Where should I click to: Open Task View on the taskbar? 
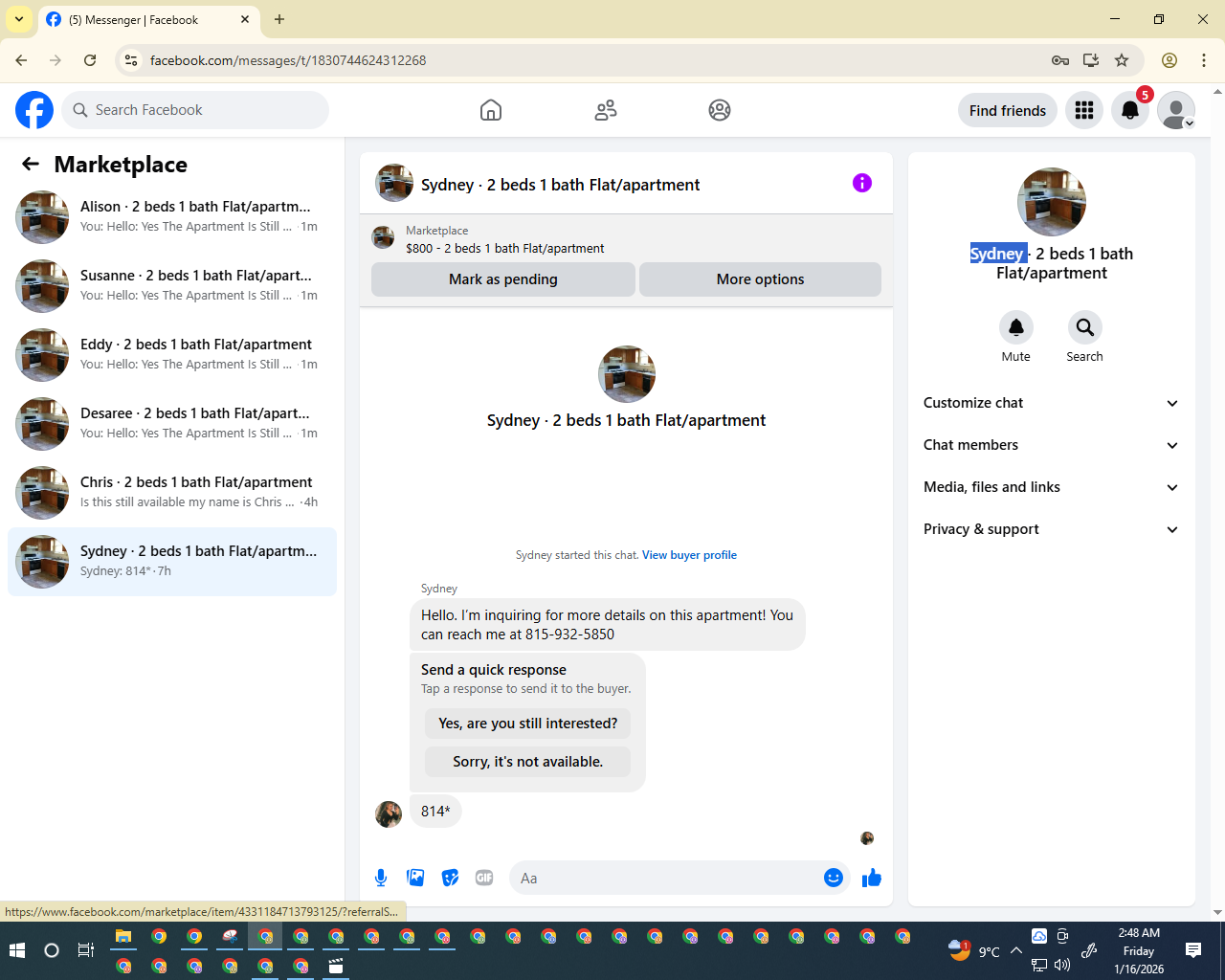tap(86, 950)
